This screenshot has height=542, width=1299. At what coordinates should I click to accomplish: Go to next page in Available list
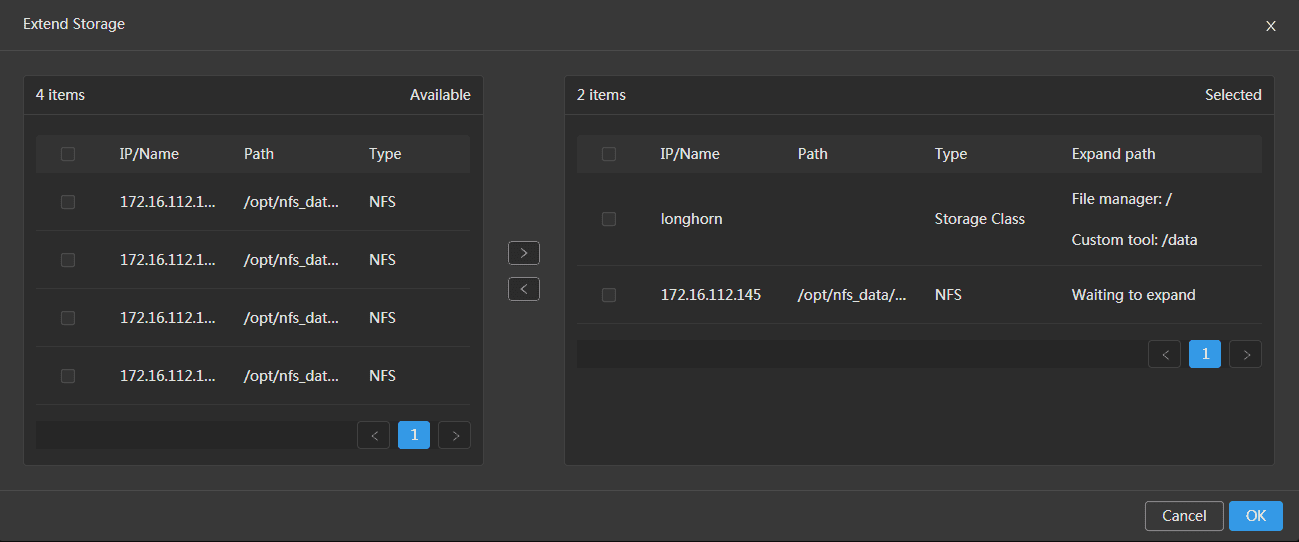pos(455,435)
